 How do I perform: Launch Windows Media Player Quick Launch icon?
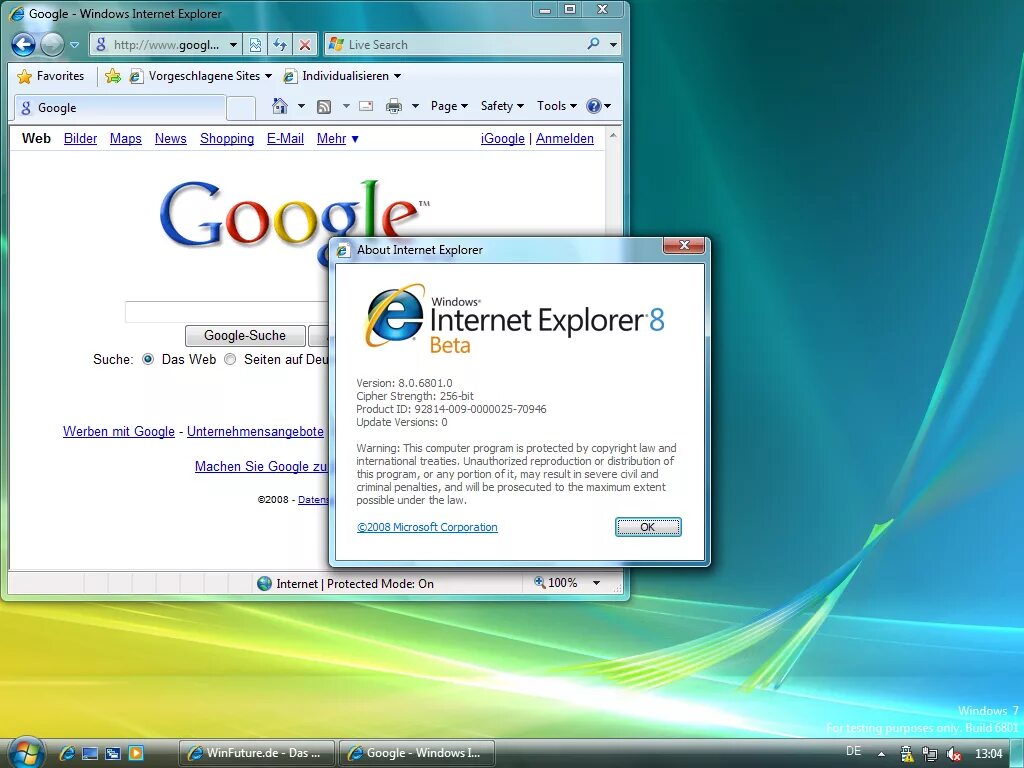pos(136,753)
